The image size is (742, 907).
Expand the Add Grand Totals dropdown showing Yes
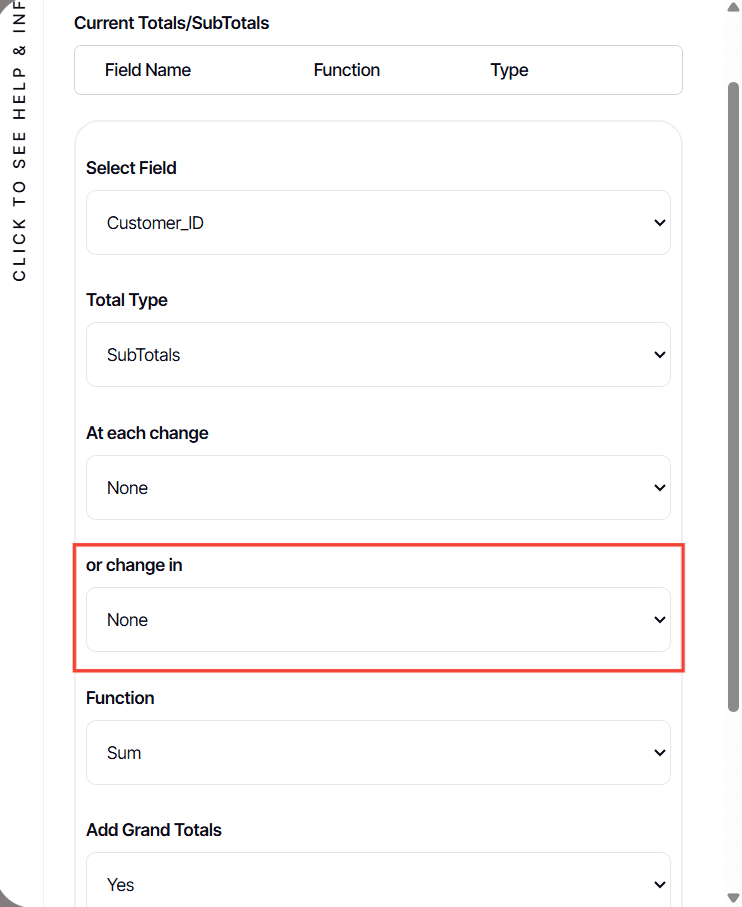378,884
